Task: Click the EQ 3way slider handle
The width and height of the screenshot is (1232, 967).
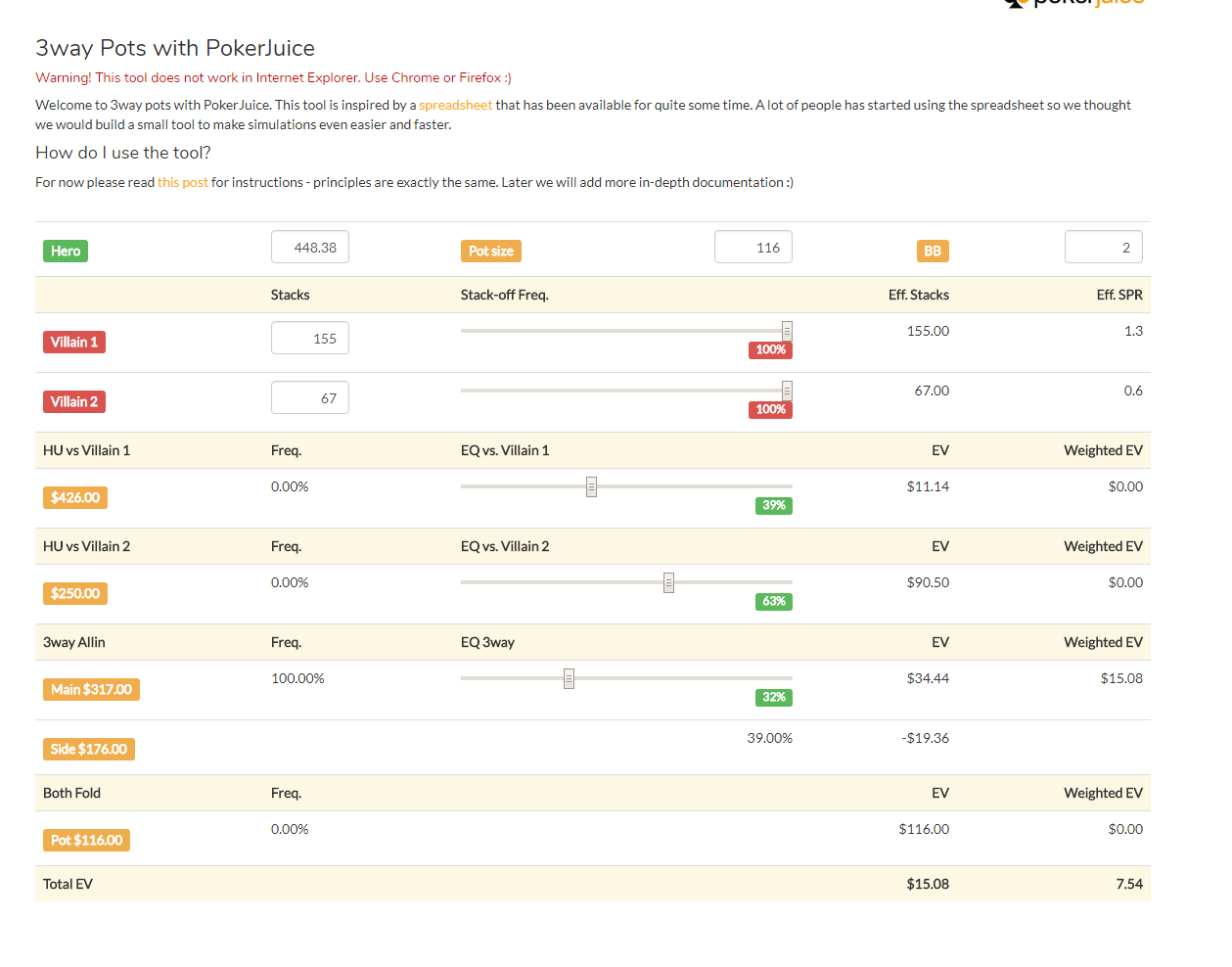Action: pos(569,678)
